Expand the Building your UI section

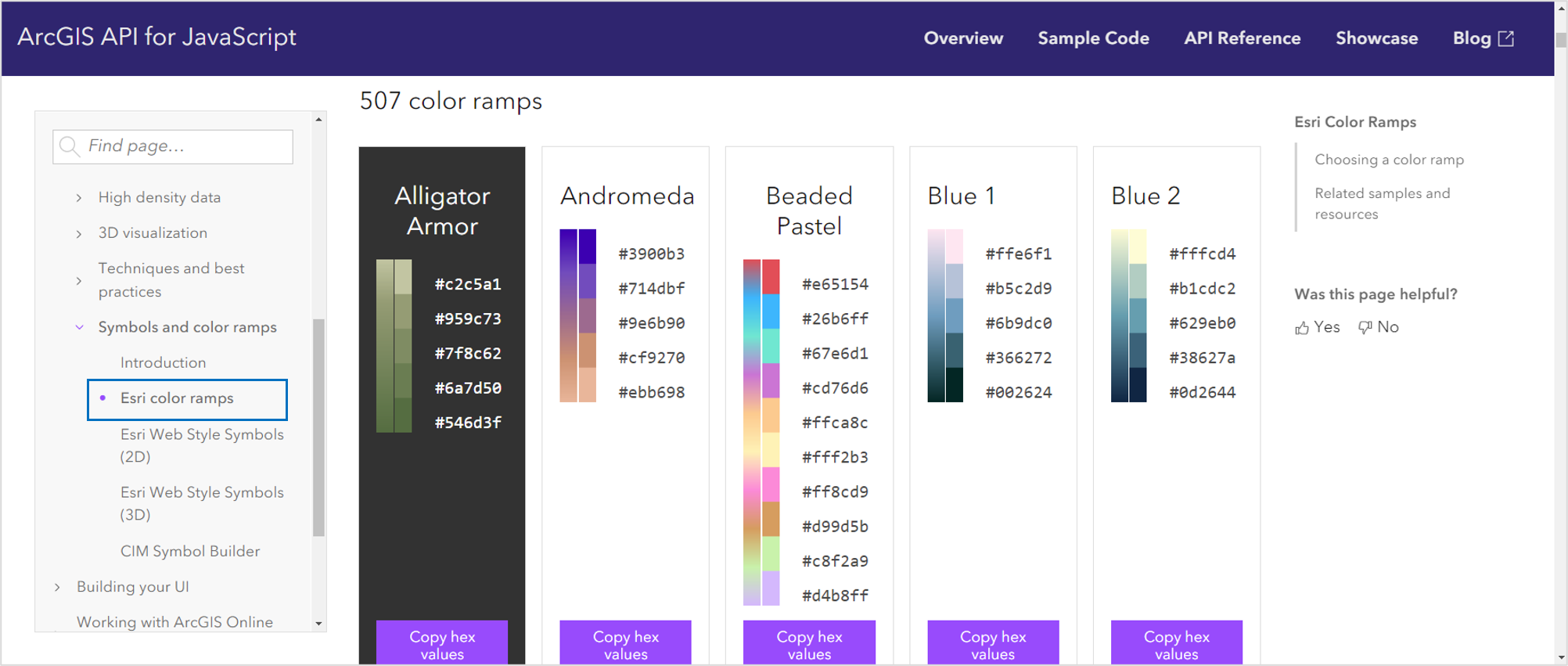[57, 587]
